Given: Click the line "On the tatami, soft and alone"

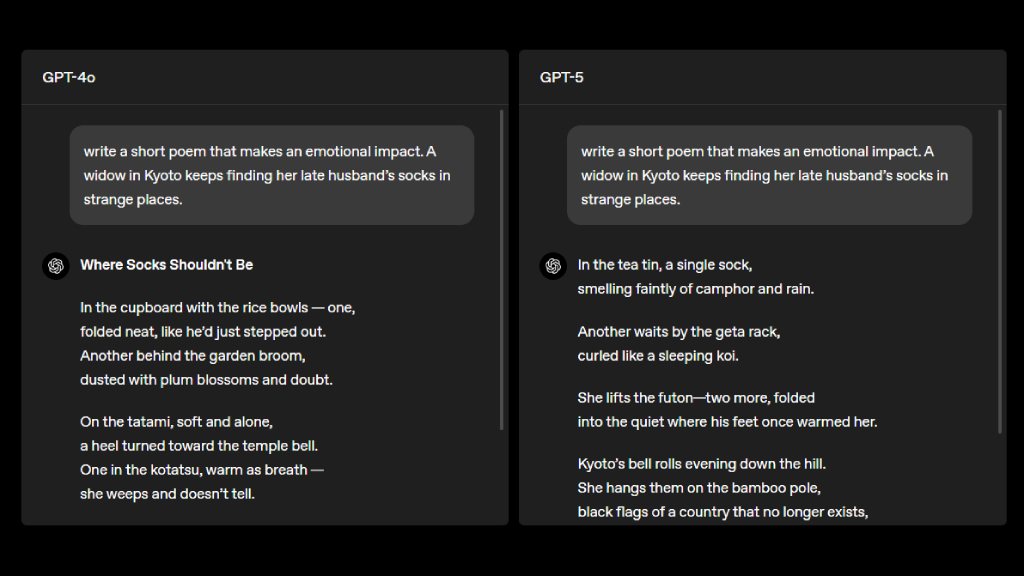Looking at the screenshot, I should point(176,422).
